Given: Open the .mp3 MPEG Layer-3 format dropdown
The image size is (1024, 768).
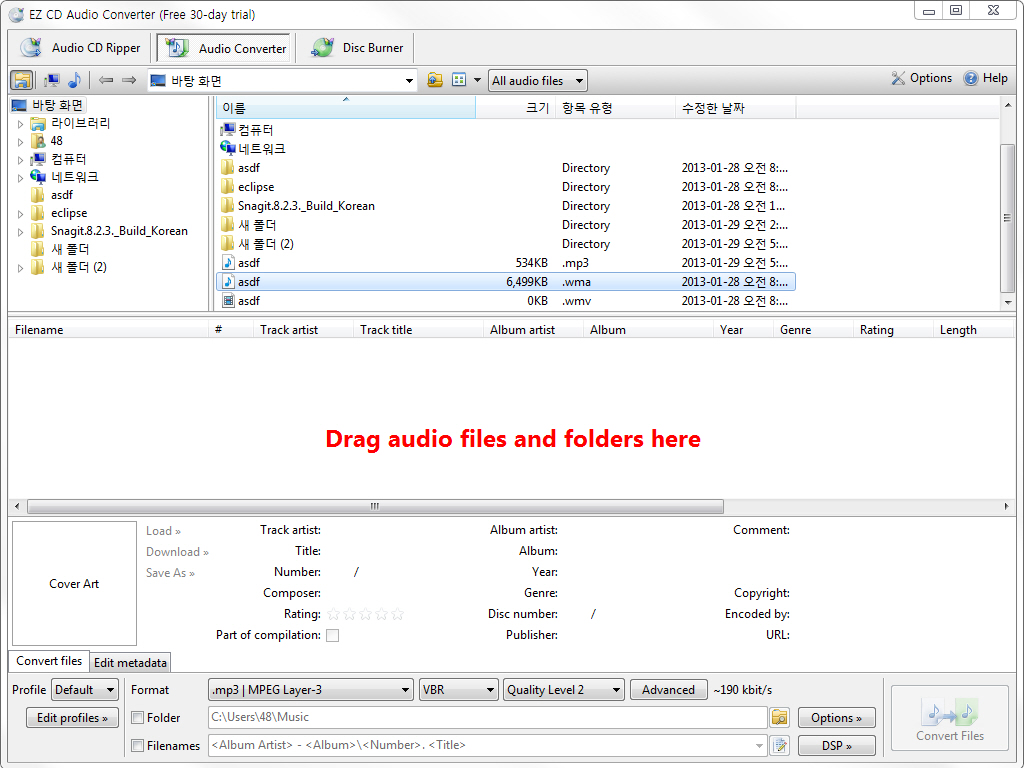Looking at the screenshot, I should pos(311,690).
